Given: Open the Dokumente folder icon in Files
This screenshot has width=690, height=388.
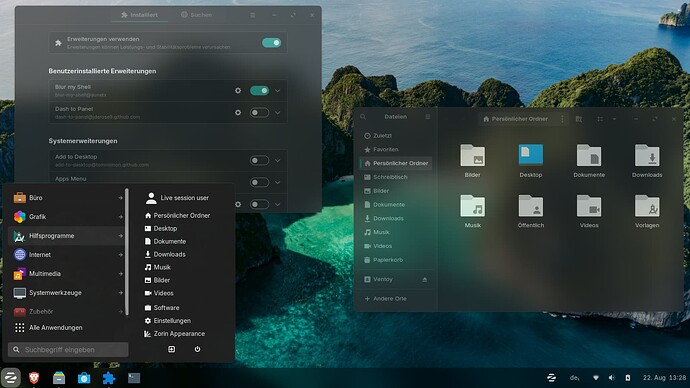Looking at the screenshot, I should pyautogui.click(x=589, y=155).
